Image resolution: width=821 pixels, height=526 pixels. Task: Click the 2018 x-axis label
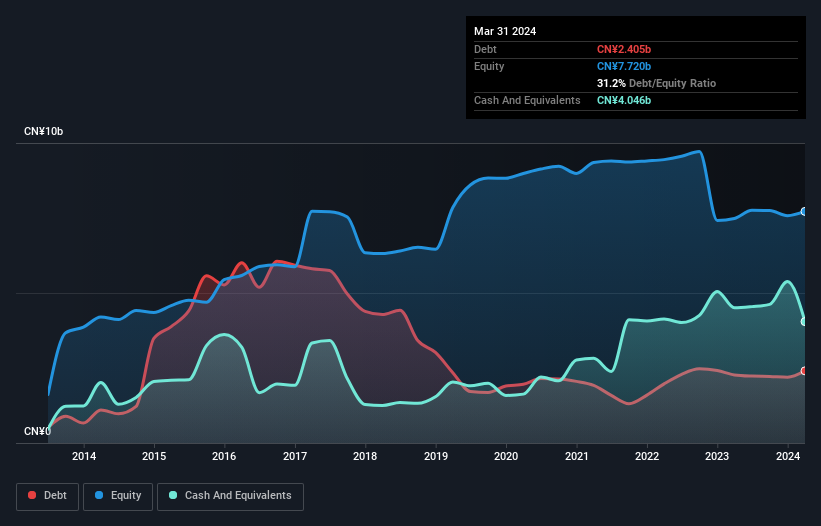[365, 456]
